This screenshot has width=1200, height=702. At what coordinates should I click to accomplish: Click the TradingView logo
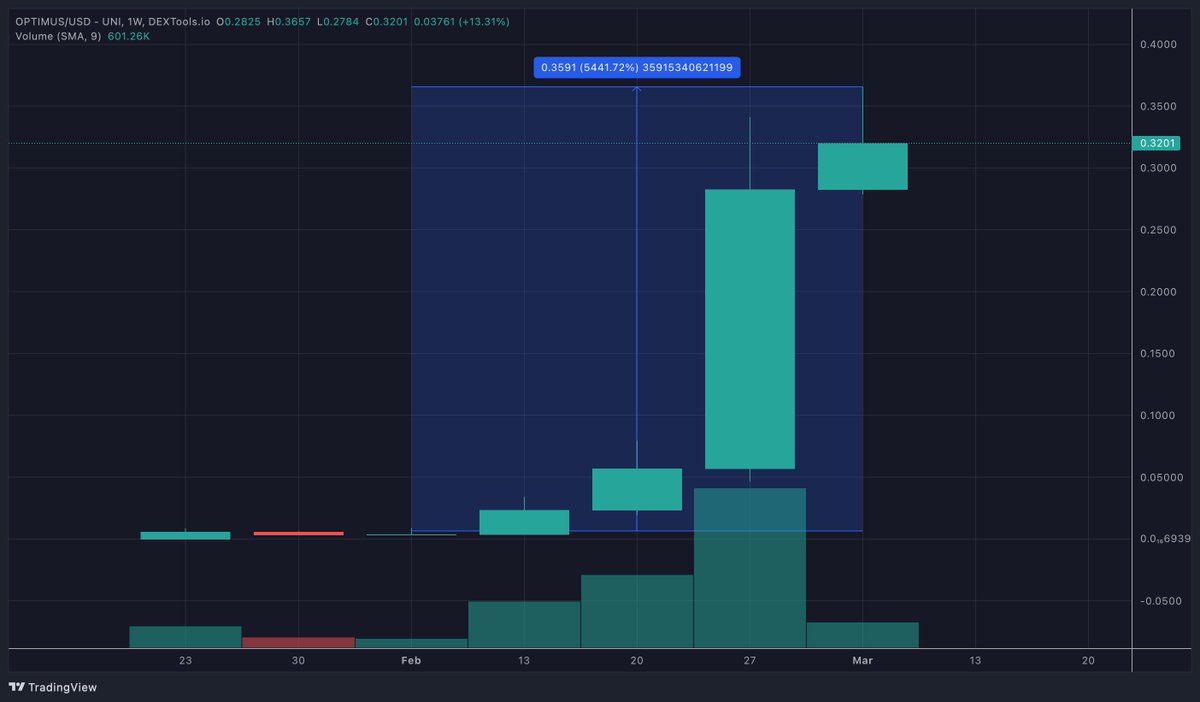[x=52, y=688]
